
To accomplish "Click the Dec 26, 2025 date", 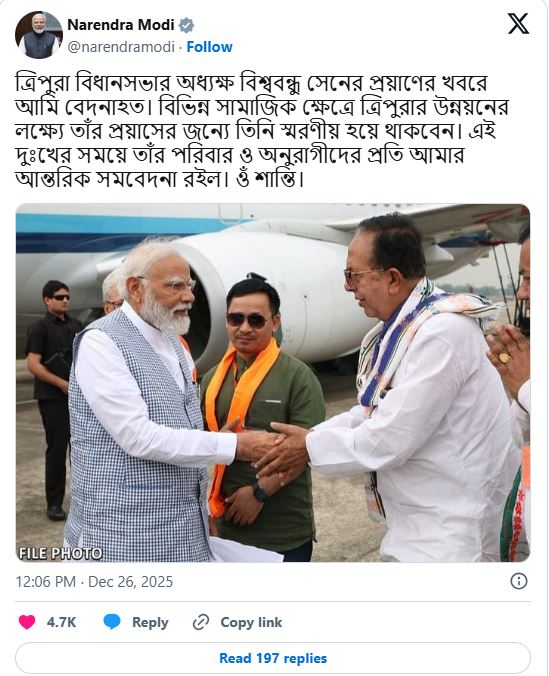I will 130,582.
